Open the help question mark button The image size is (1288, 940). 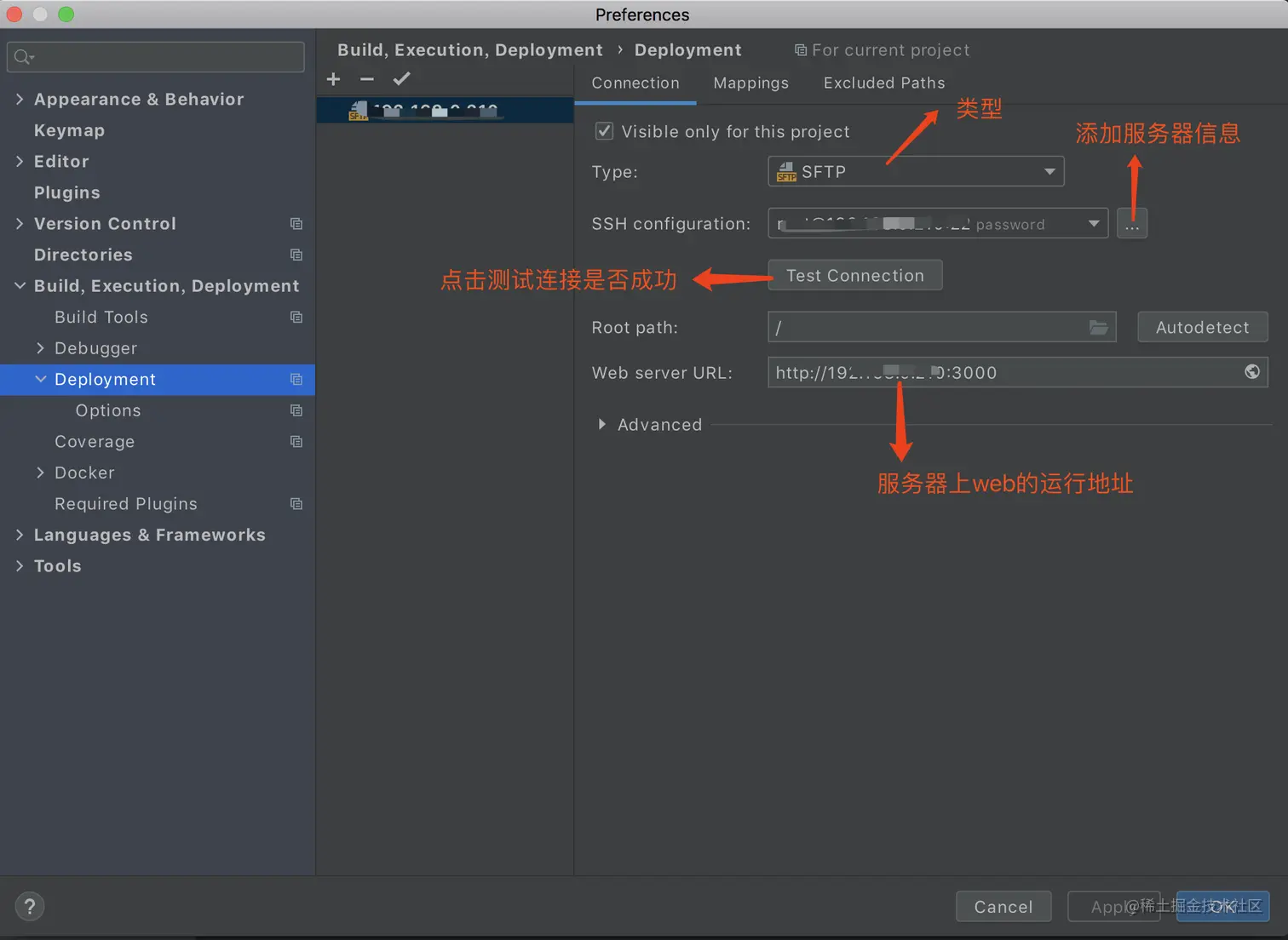click(30, 907)
